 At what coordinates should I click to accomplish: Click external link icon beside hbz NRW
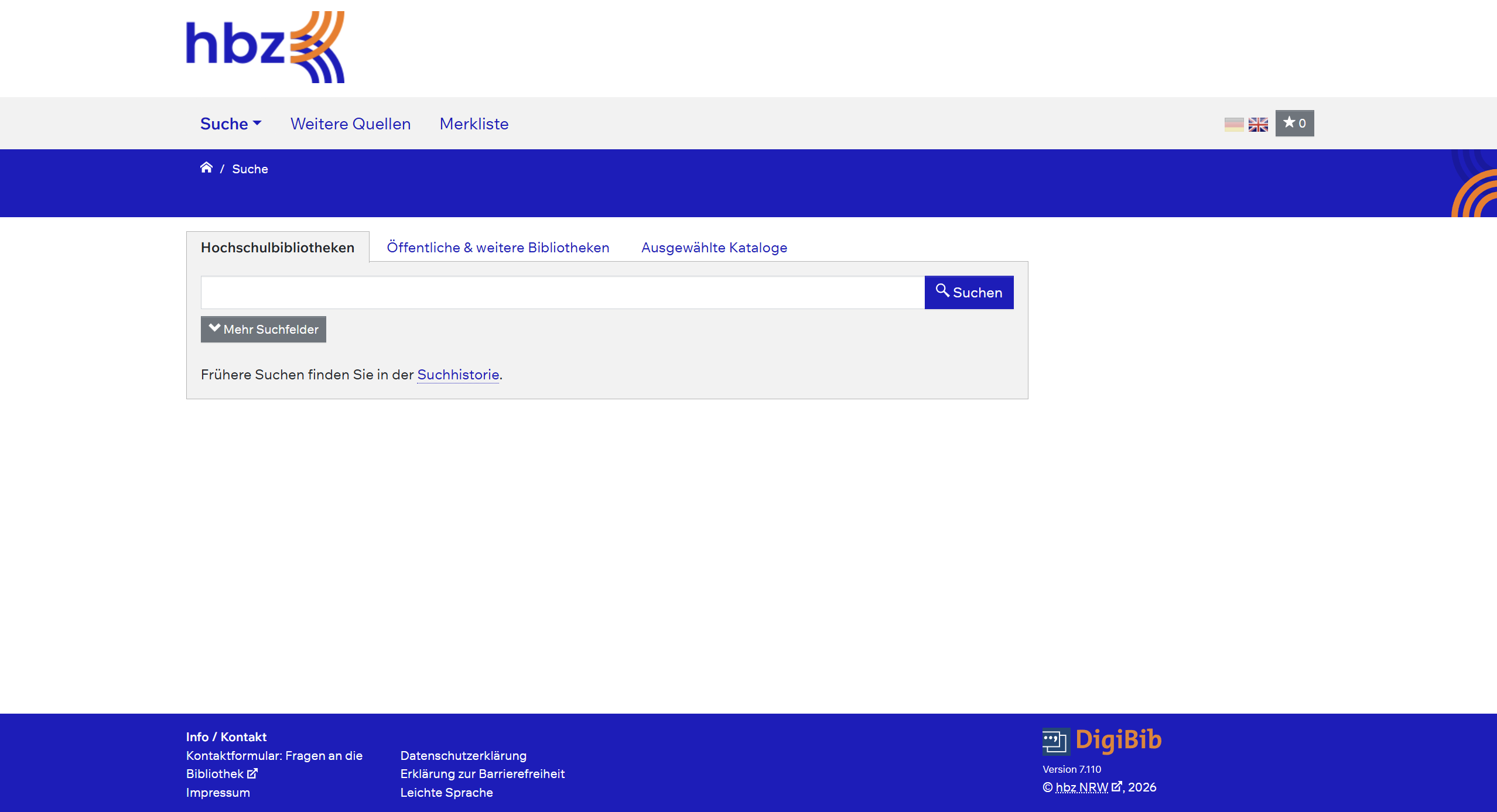(1116, 786)
